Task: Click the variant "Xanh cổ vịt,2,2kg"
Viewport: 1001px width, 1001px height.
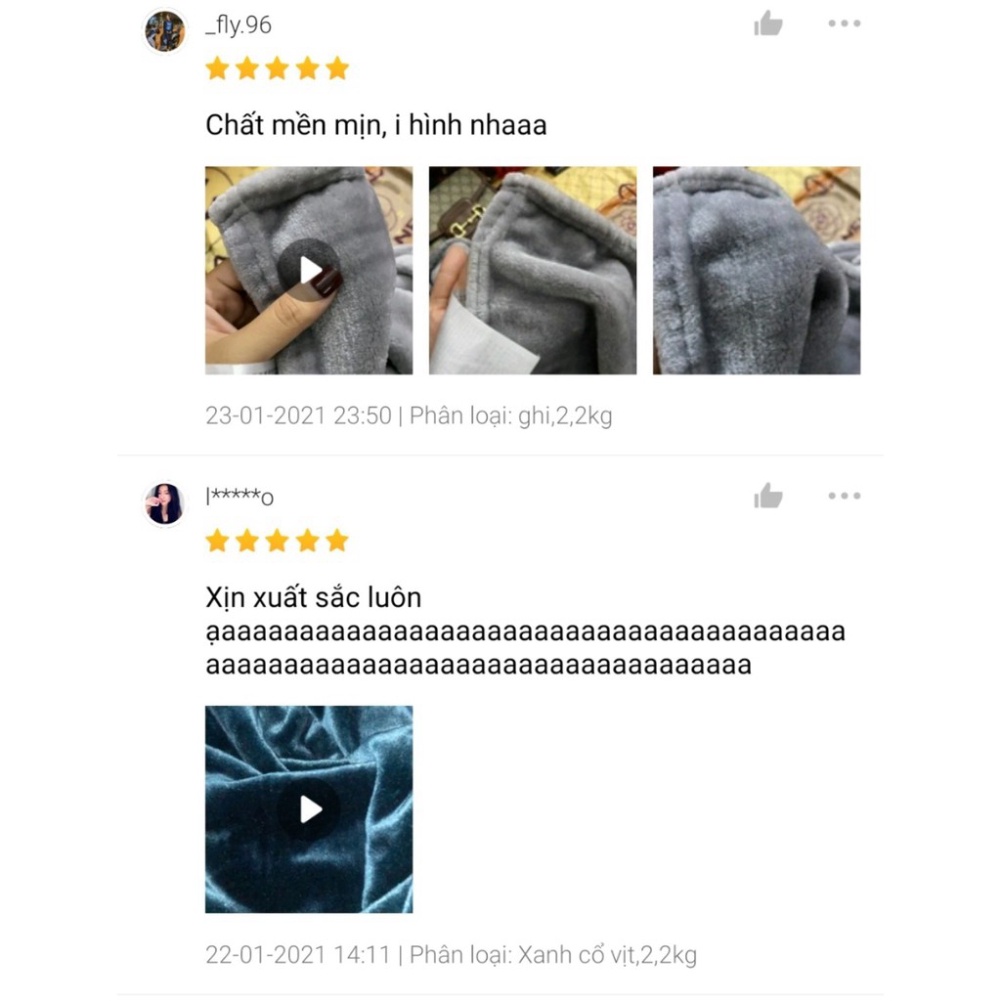Action: tap(607, 955)
